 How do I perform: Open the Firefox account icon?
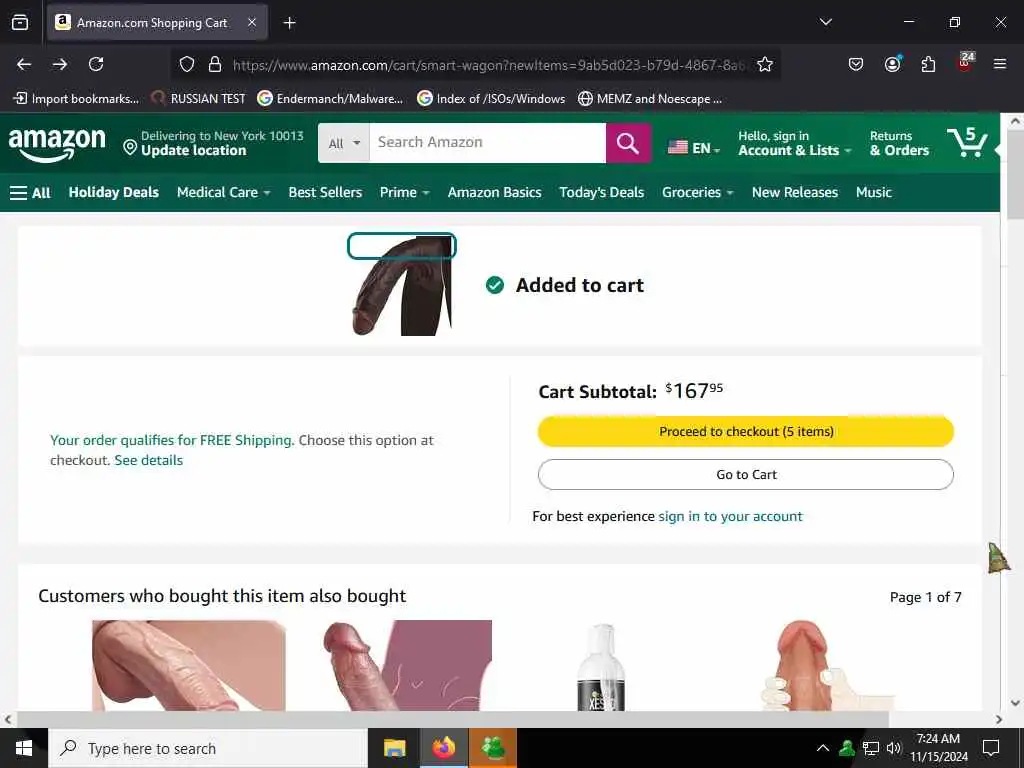coord(892,64)
